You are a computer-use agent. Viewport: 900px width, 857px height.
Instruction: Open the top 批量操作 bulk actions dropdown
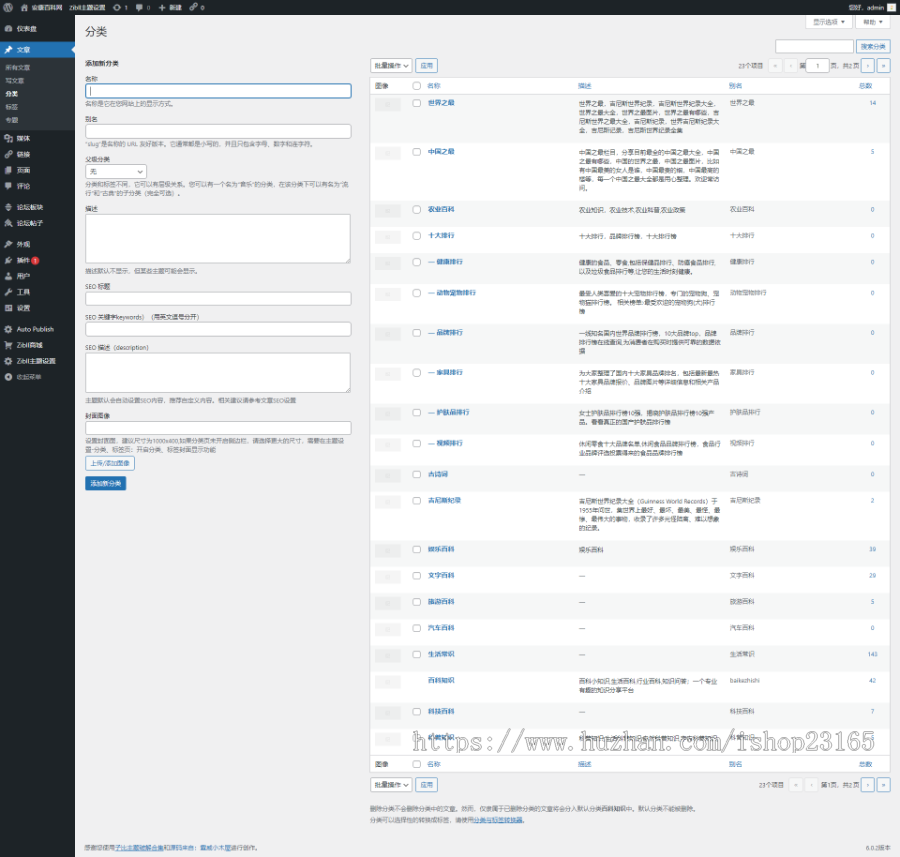(391, 66)
